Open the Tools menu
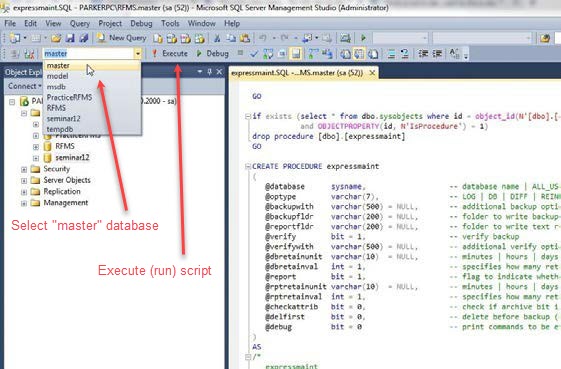The height and width of the screenshot is (369, 561). click(x=170, y=24)
